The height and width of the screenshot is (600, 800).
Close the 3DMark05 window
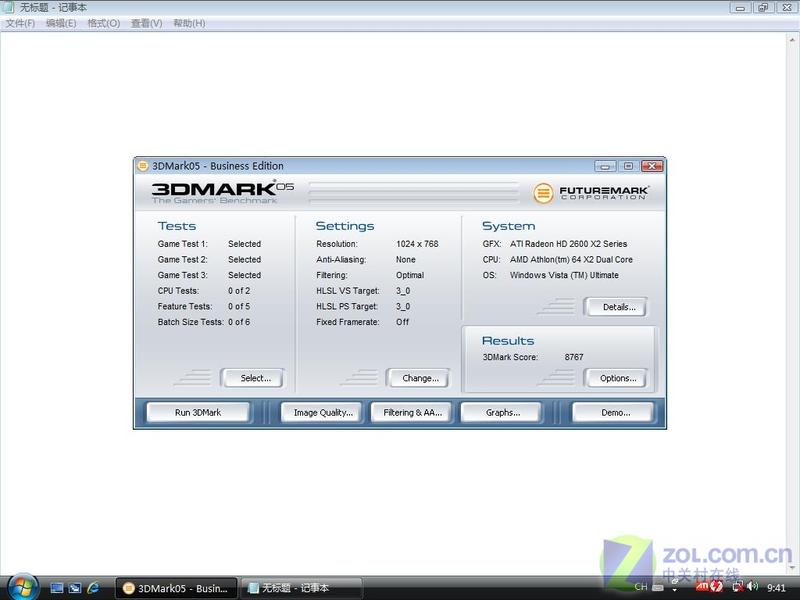point(652,166)
